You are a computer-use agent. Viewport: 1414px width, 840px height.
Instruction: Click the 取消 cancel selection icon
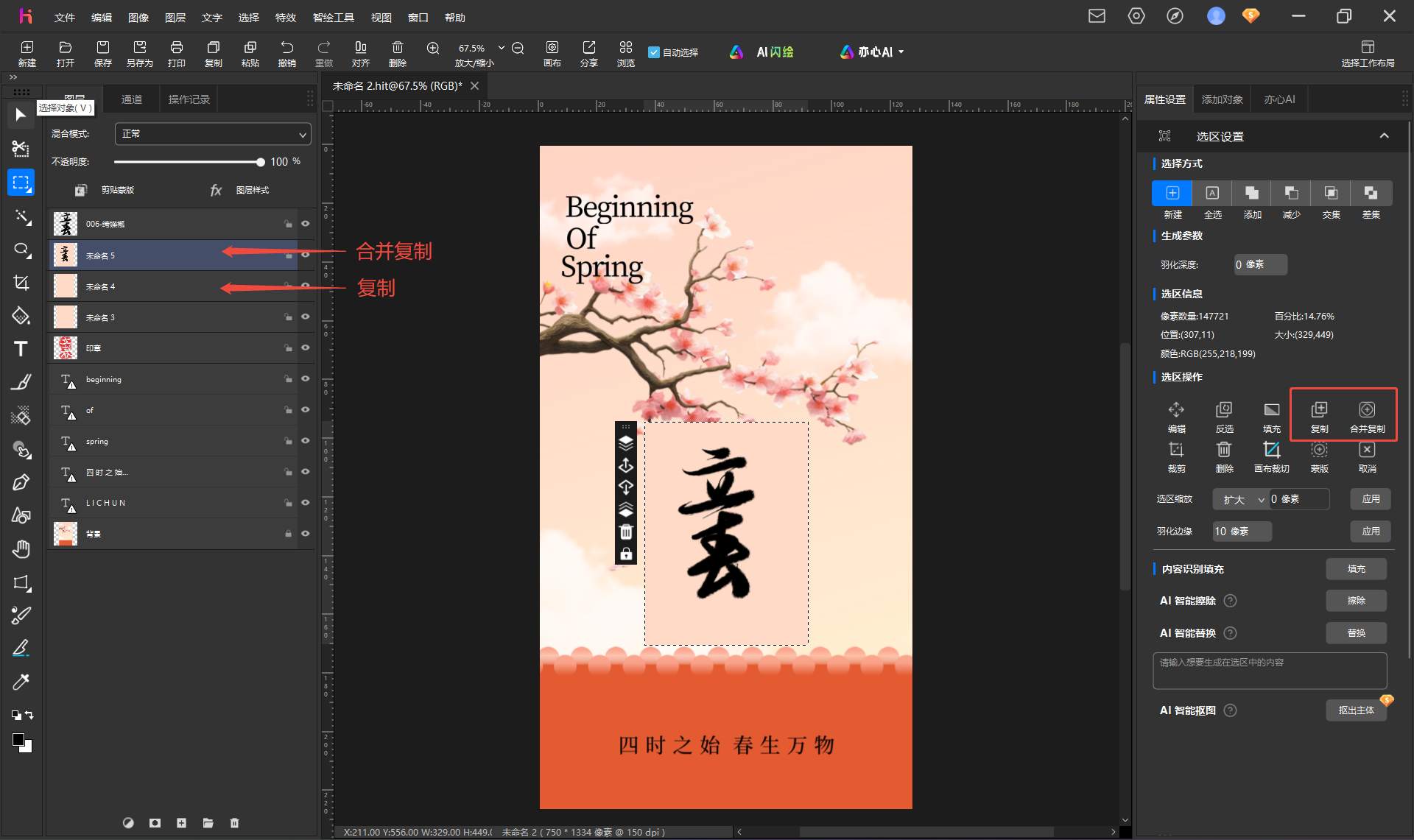pyautogui.click(x=1367, y=450)
